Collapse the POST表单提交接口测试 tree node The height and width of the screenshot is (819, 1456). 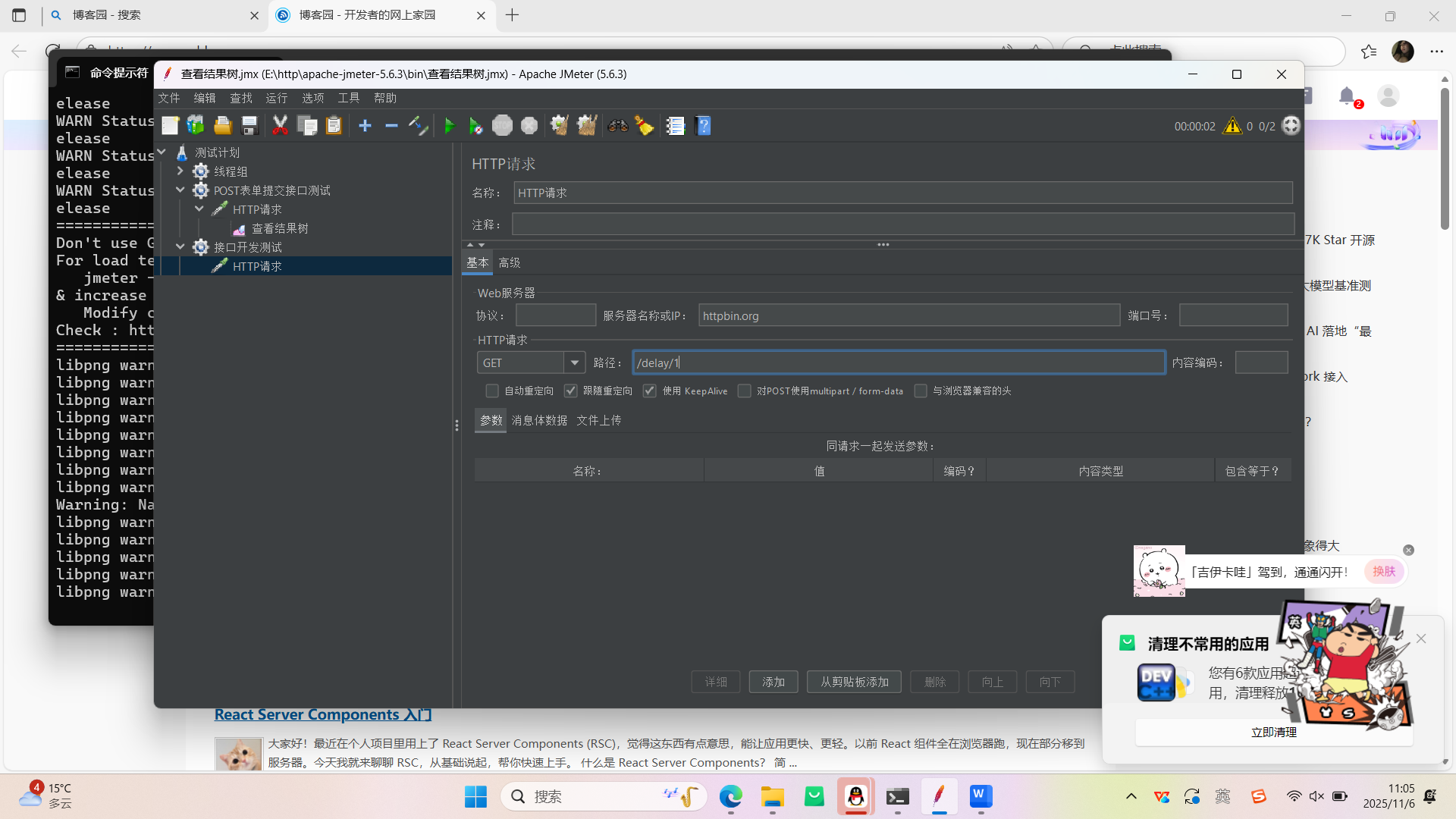tap(180, 190)
